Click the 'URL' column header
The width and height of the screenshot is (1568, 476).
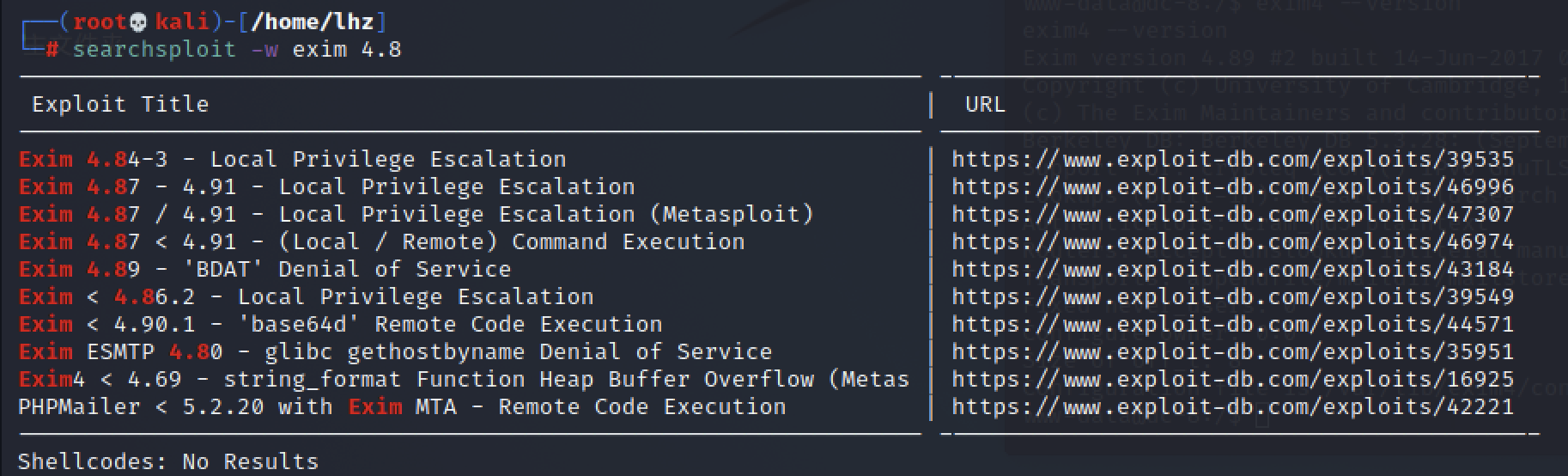[x=984, y=104]
